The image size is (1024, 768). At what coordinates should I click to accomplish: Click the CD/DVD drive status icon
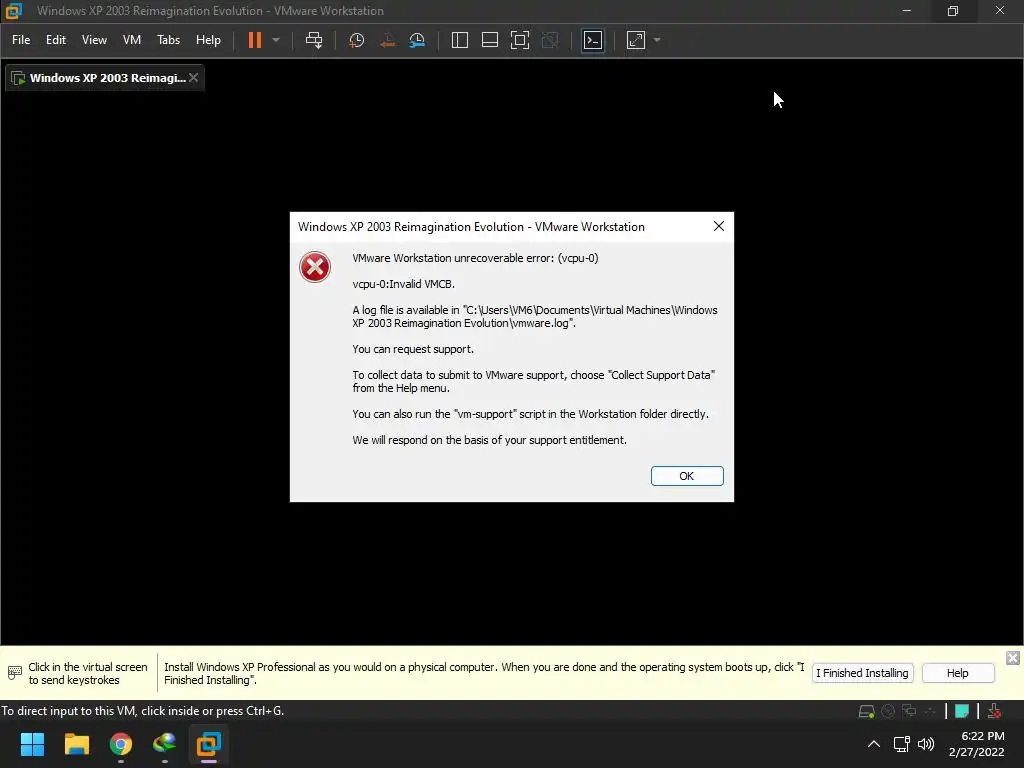pos(888,711)
